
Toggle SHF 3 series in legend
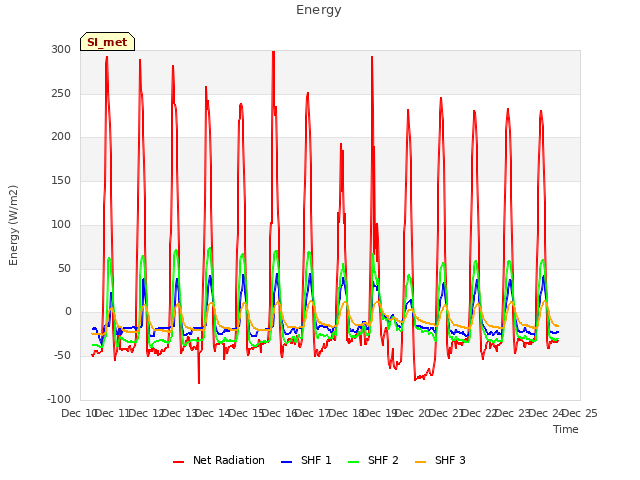pyautogui.click(x=440, y=460)
